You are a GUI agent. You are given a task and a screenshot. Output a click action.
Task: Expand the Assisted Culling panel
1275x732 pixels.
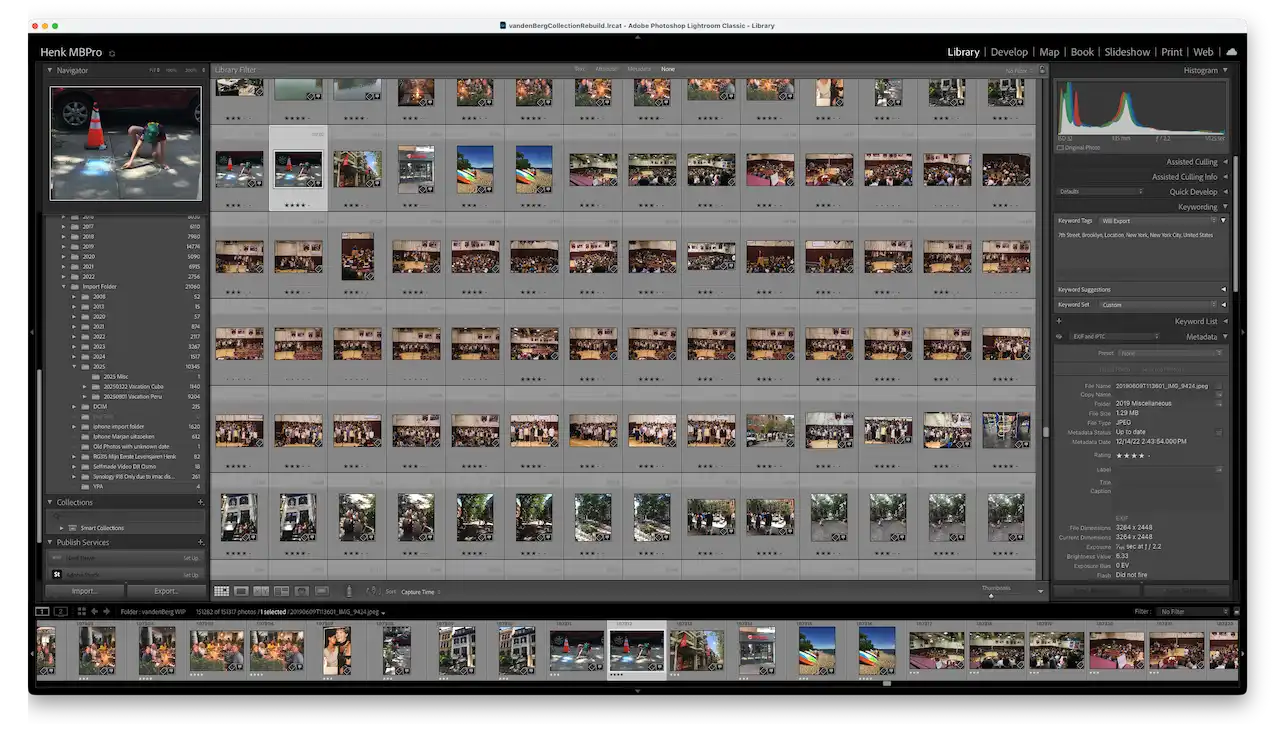1225,162
